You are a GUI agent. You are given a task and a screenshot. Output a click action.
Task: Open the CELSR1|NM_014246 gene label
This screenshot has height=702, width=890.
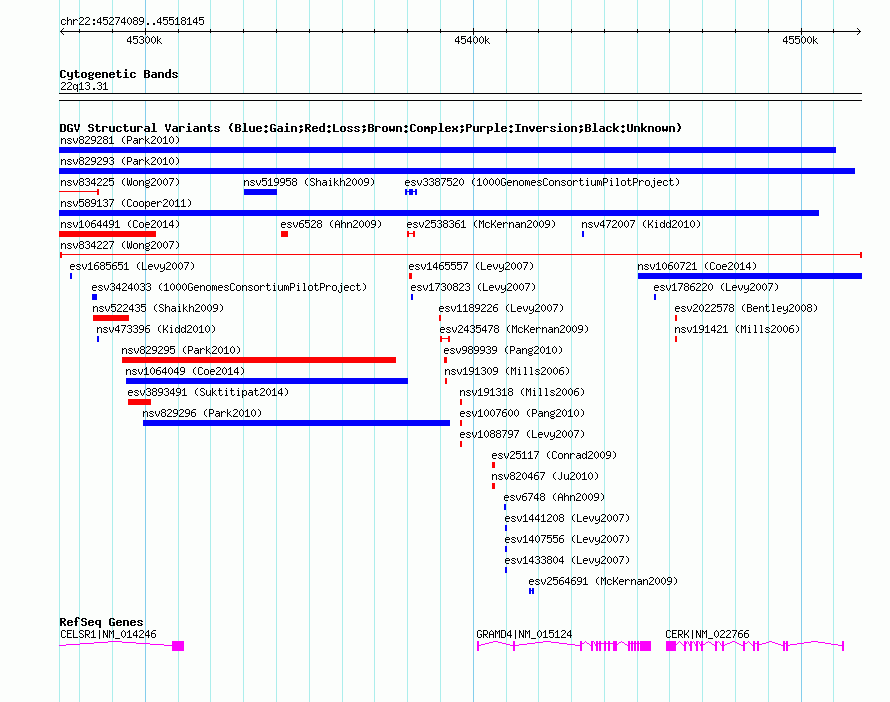(x=108, y=634)
